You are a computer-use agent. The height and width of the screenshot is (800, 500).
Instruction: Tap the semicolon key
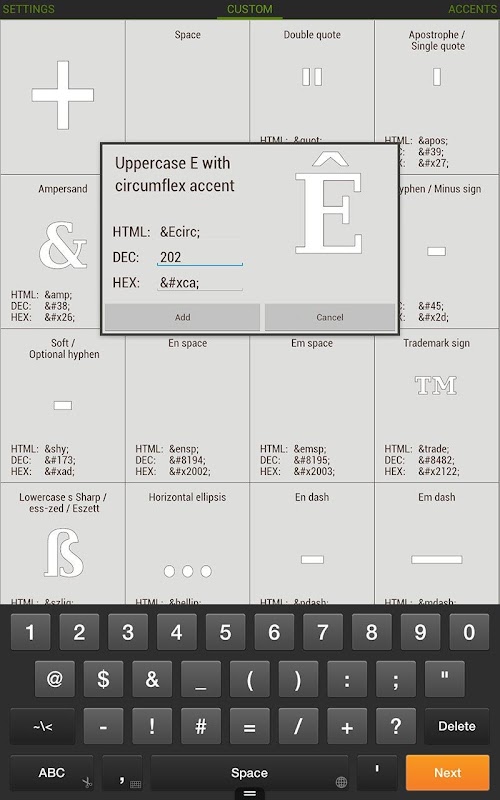click(396, 679)
